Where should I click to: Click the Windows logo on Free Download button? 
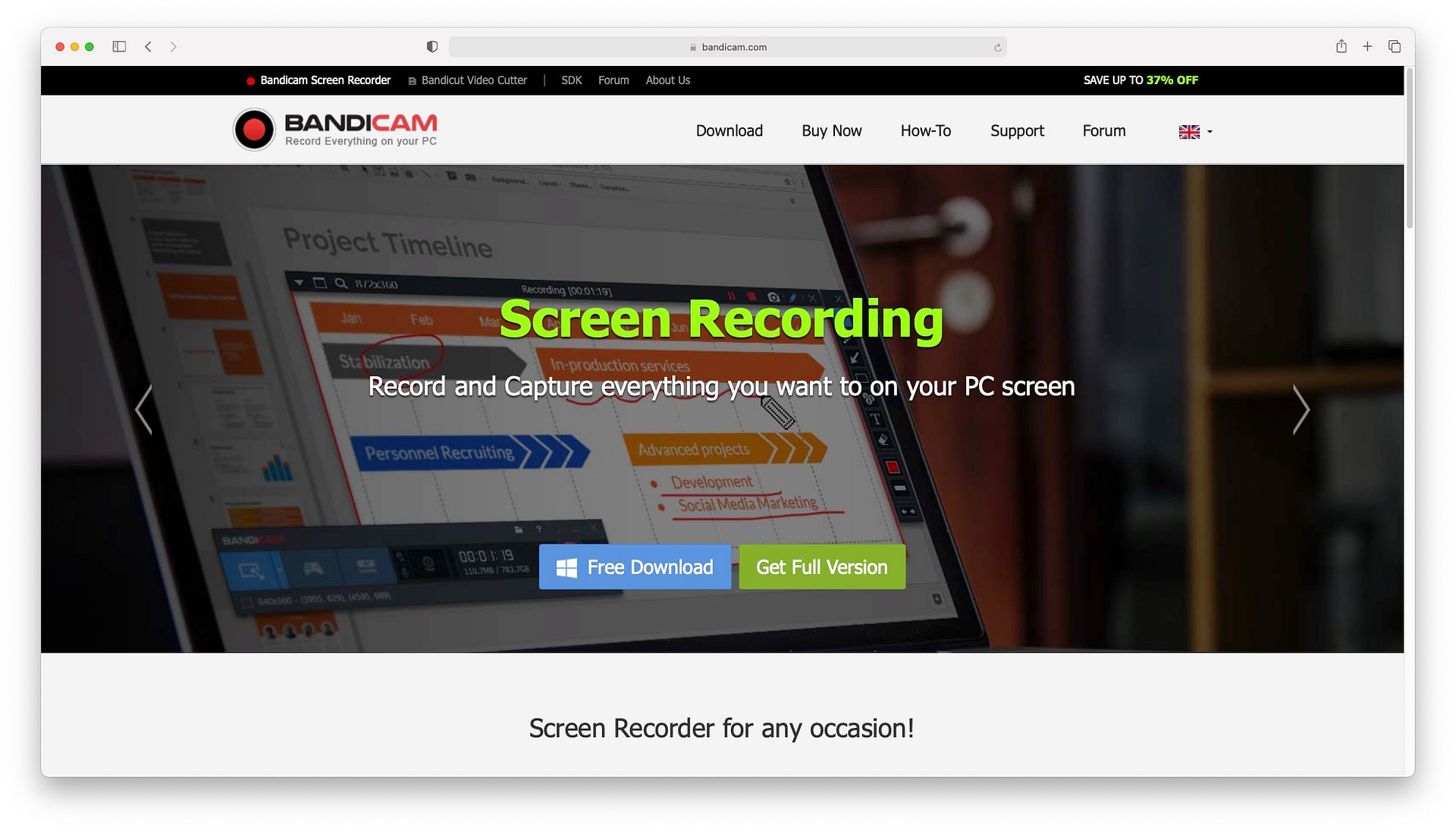pyautogui.click(x=566, y=567)
